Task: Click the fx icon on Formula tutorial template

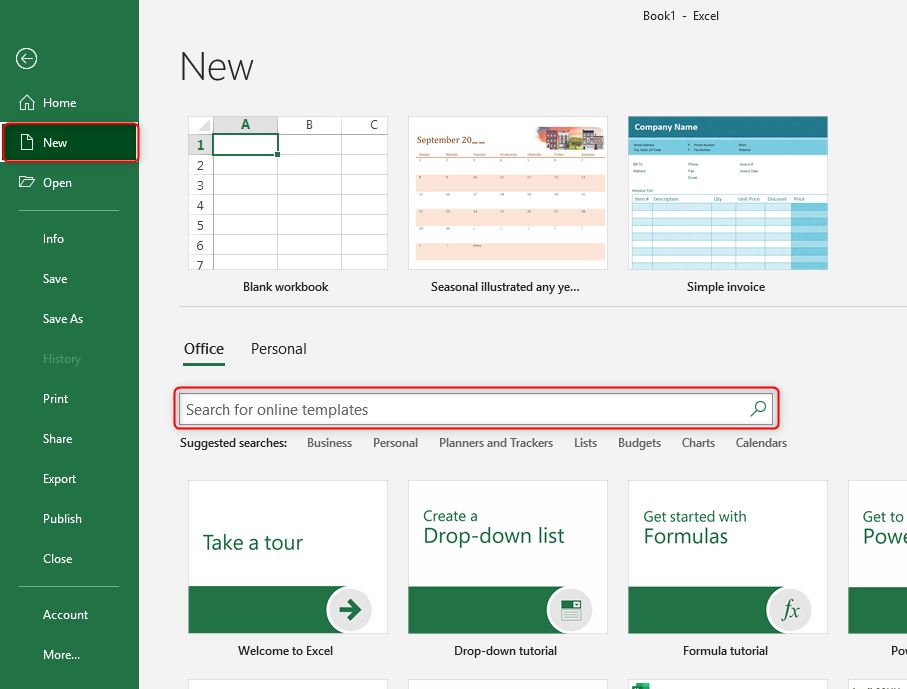Action: (790, 609)
